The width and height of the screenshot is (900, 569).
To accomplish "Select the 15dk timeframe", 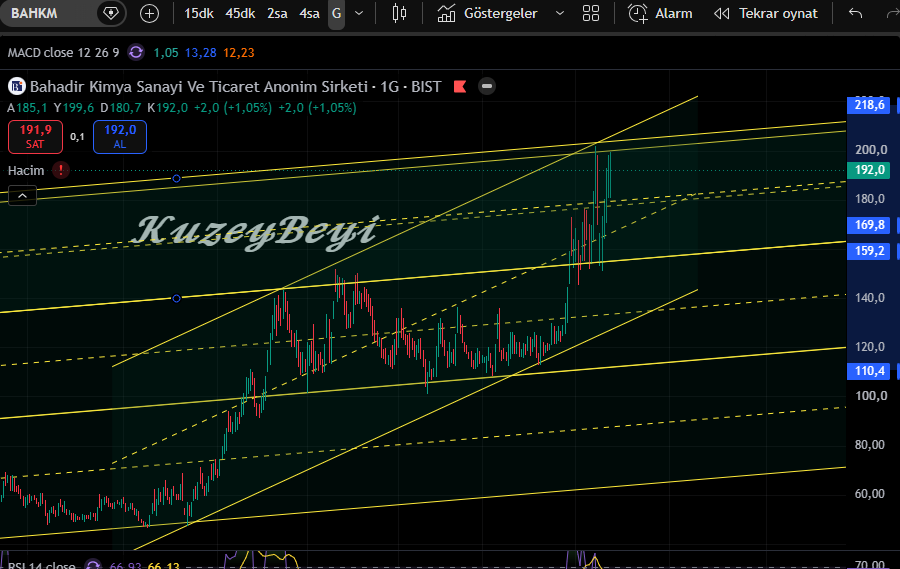I will 199,13.
